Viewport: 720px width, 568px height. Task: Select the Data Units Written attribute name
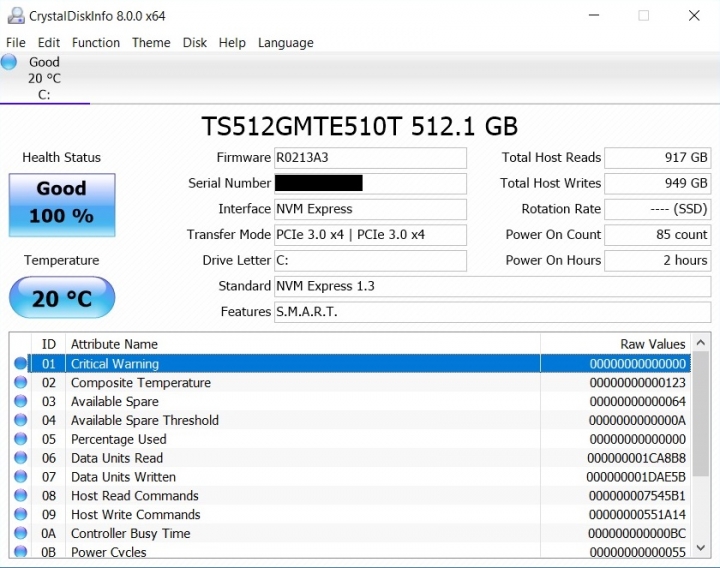123,477
